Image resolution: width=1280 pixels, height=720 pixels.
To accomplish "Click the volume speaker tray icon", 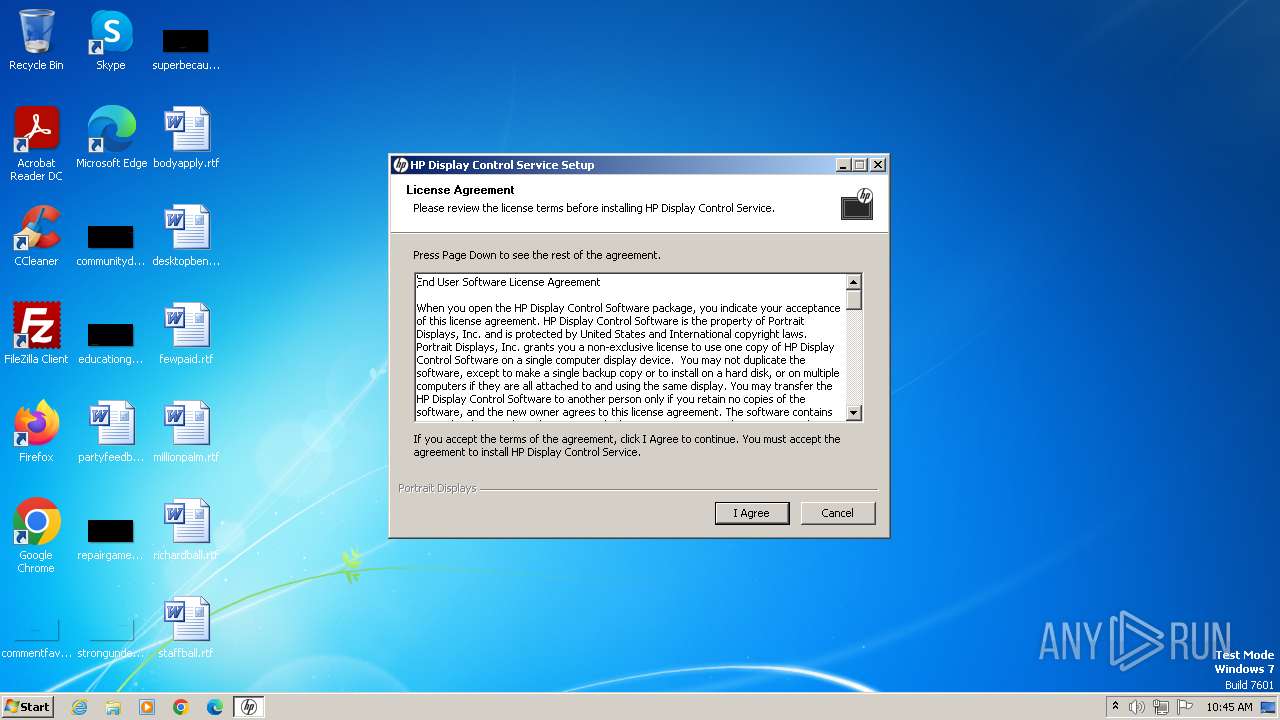I will [x=1136, y=707].
